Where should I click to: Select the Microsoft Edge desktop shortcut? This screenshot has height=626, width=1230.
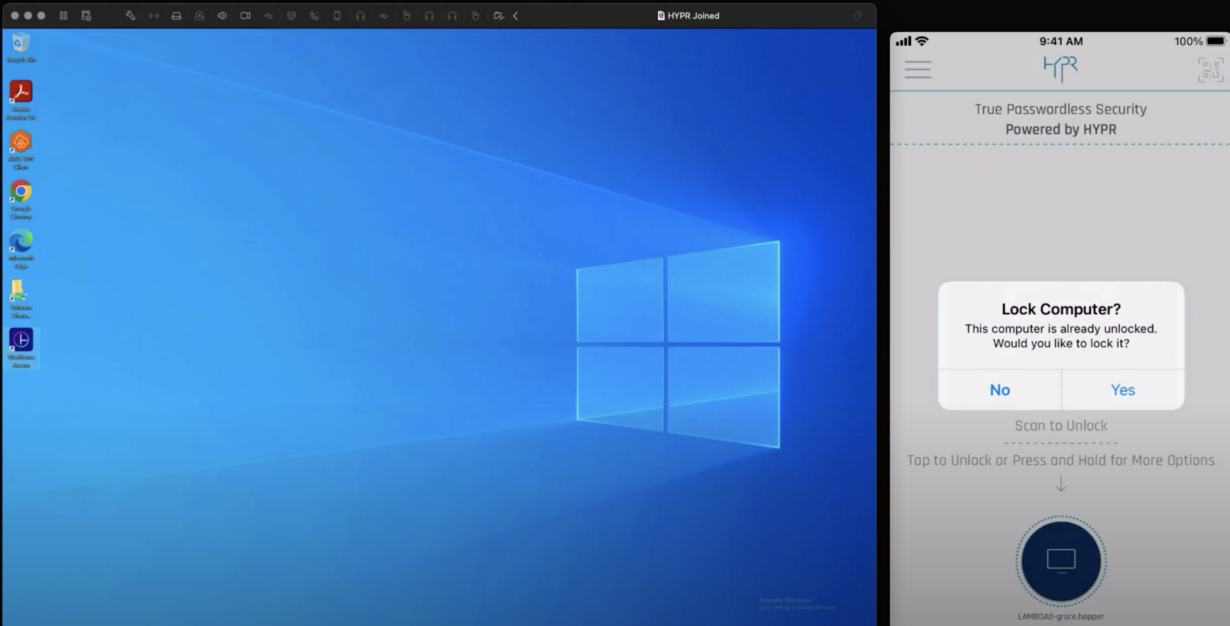pyautogui.click(x=21, y=249)
